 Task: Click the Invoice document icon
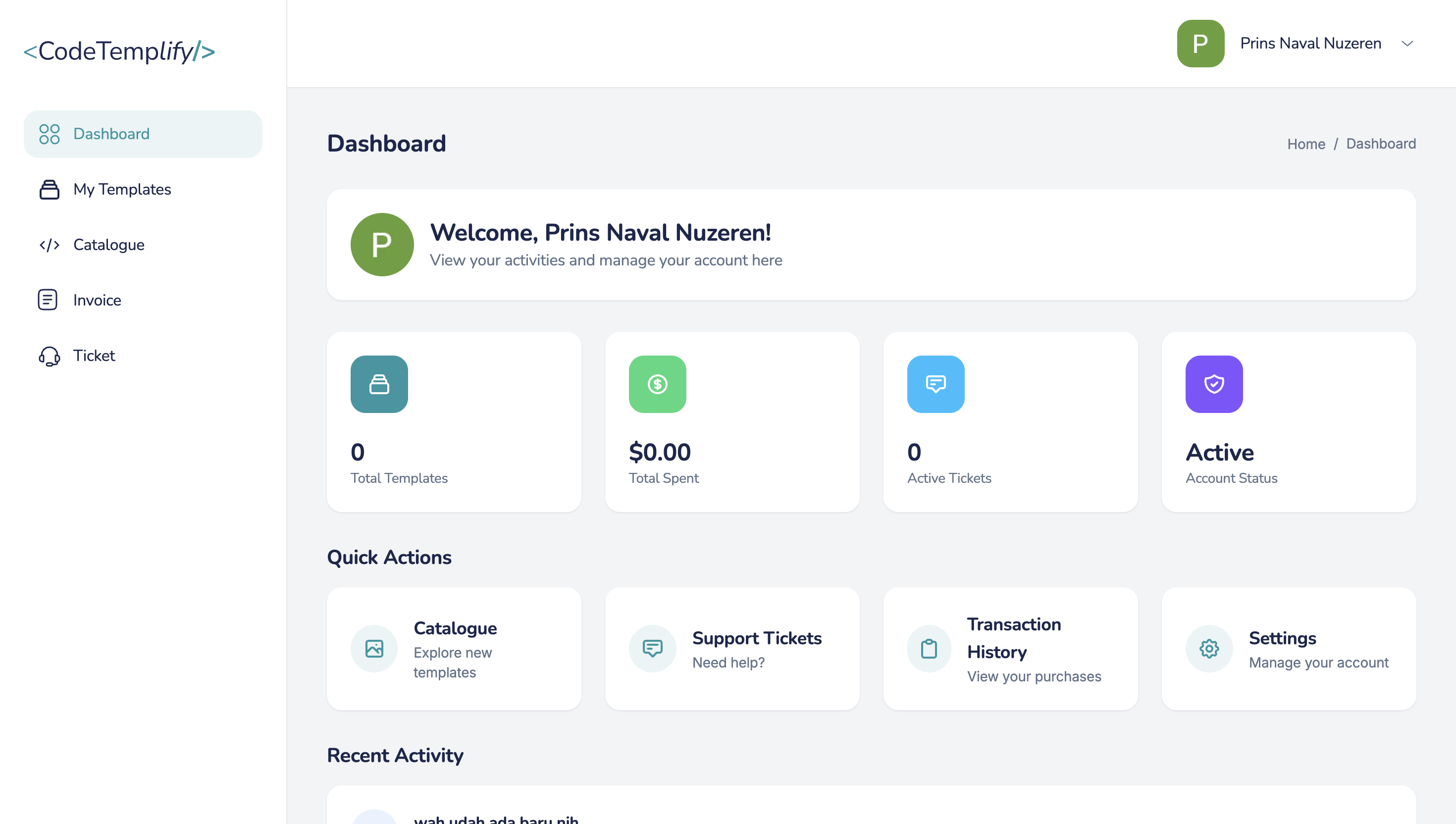(x=48, y=300)
